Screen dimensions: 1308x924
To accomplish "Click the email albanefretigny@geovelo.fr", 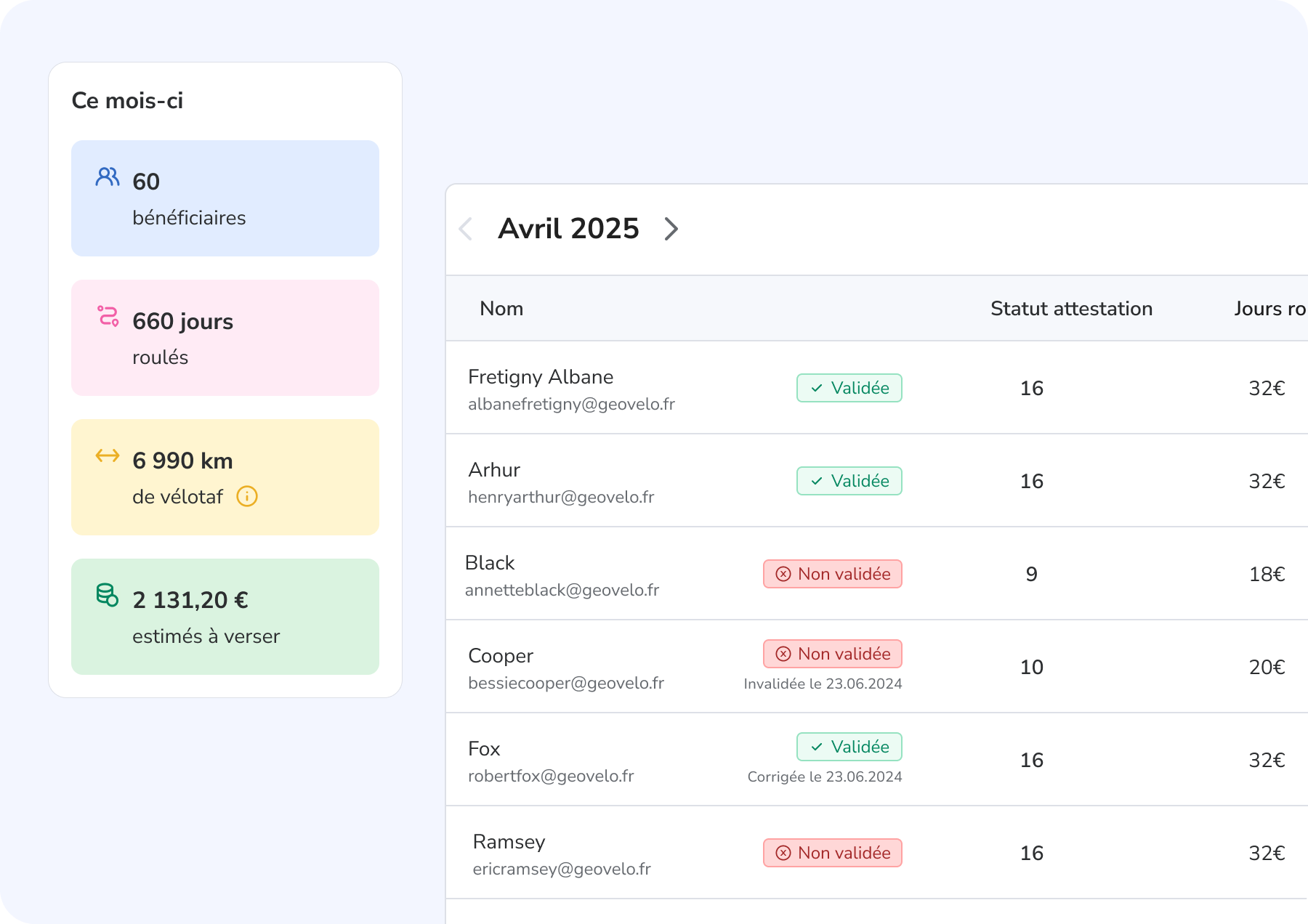I will point(571,405).
